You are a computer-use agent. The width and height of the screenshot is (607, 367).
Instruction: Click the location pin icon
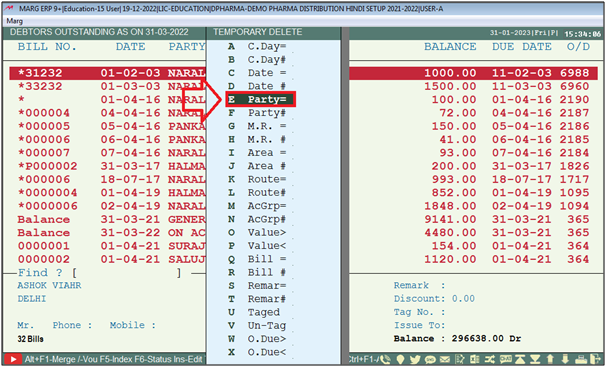[400, 359]
